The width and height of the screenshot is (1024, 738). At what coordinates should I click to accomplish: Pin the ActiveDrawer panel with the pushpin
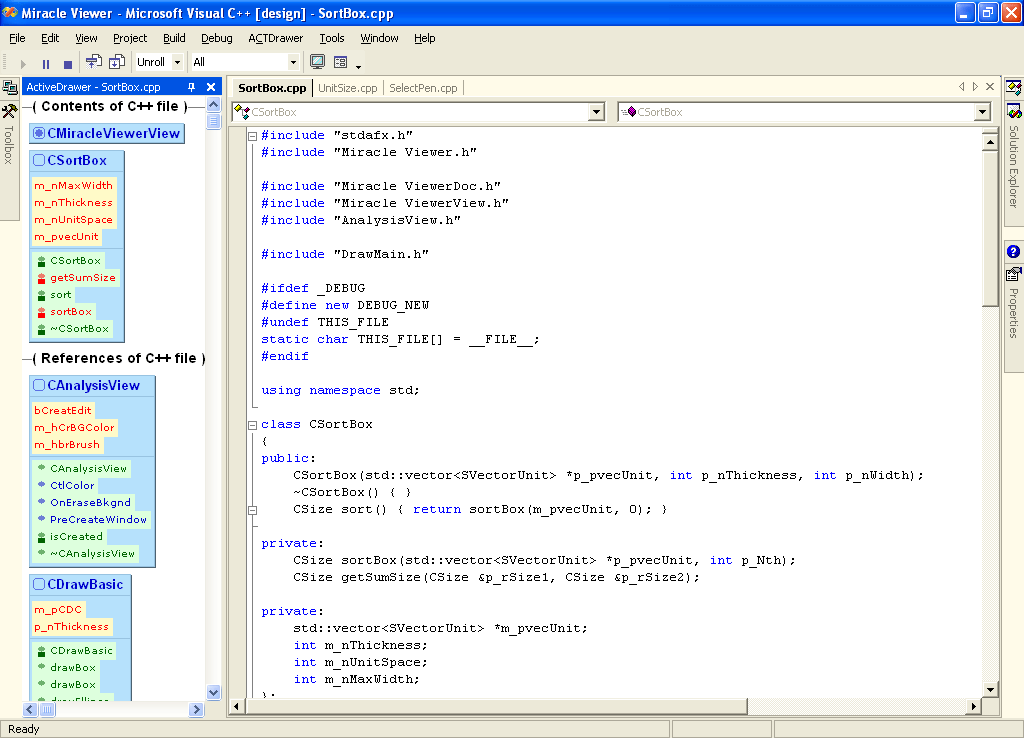pyautogui.click(x=191, y=87)
